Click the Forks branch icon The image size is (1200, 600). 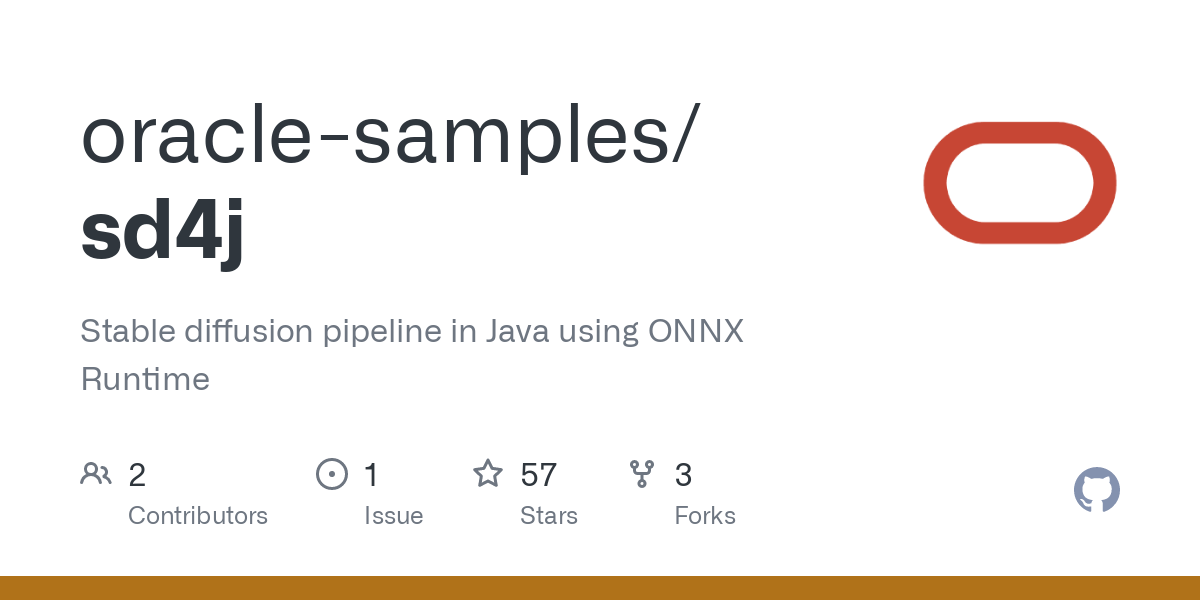pyautogui.click(x=642, y=474)
